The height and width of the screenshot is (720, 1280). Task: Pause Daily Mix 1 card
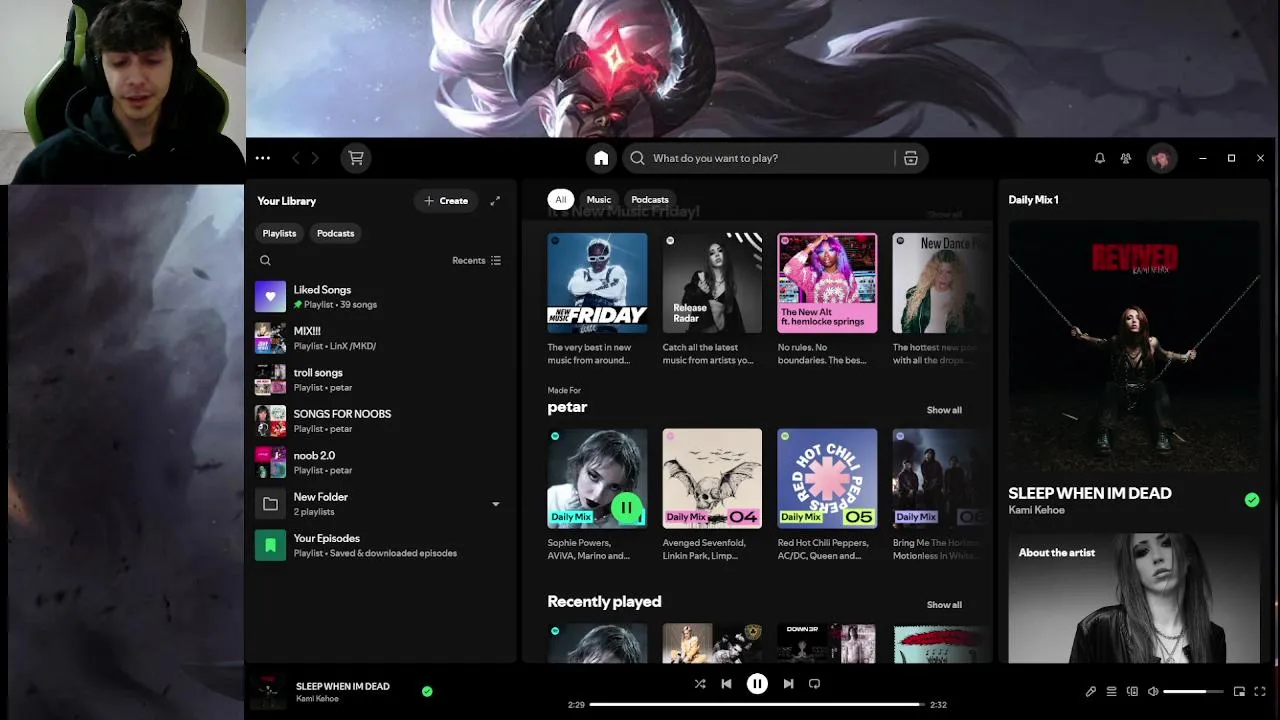click(626, 508)
